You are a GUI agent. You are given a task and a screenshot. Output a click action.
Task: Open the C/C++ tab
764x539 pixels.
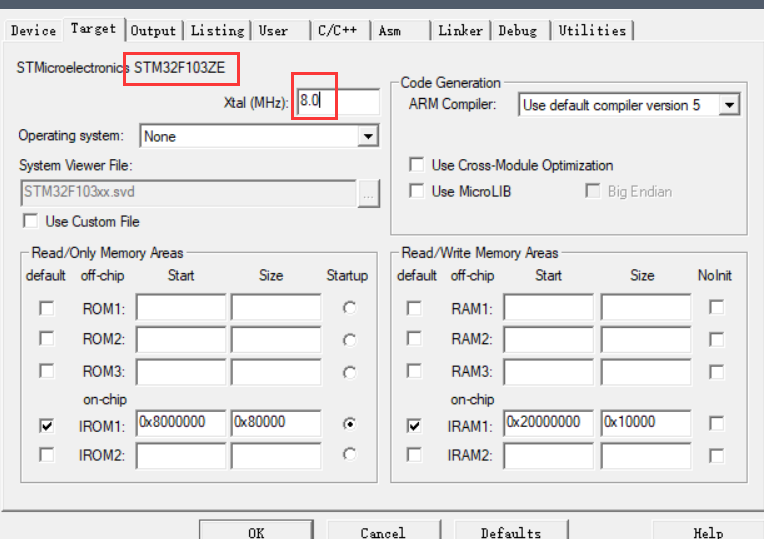pyautogui.click(x=340, y=30)
